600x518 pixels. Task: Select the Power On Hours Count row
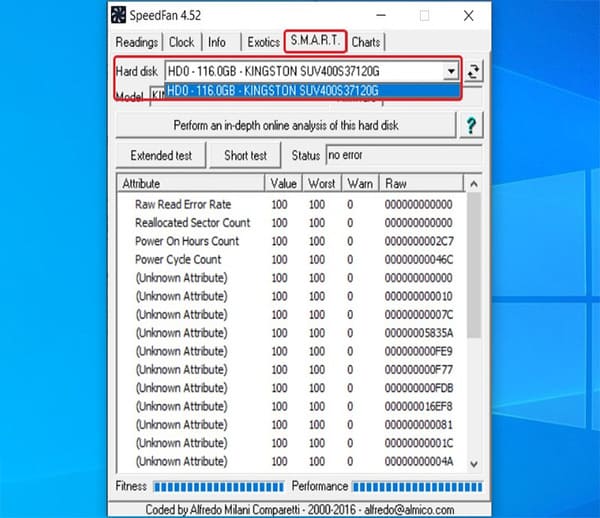[293, 241]
